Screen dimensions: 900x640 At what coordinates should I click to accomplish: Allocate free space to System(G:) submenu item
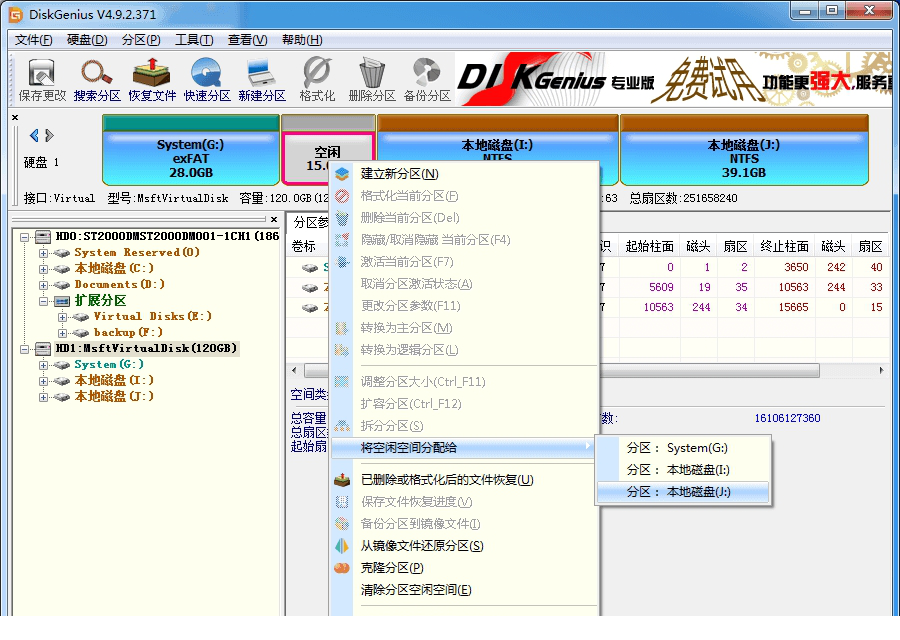(683, 448)
